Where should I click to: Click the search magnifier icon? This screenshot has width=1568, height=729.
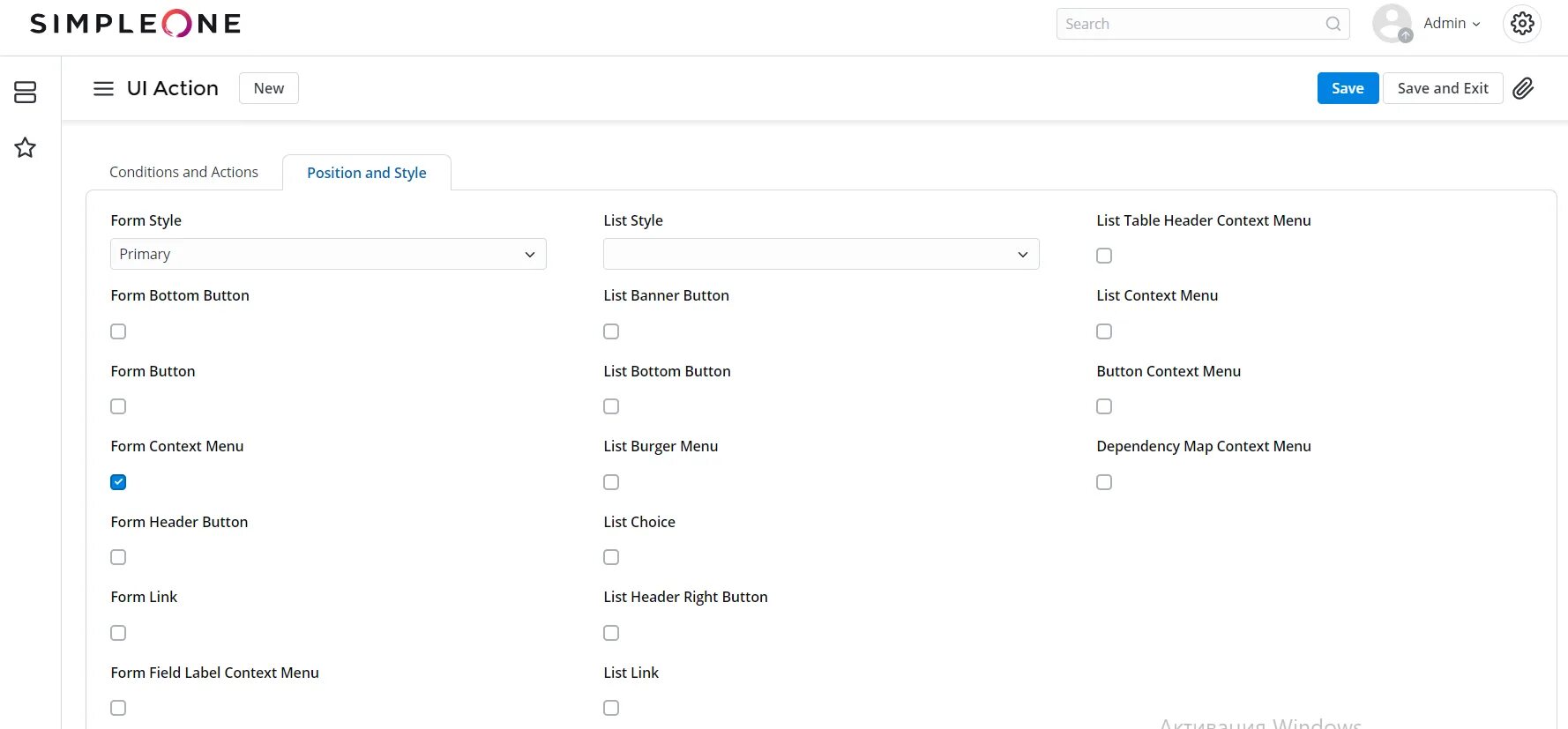[1333, 24]
